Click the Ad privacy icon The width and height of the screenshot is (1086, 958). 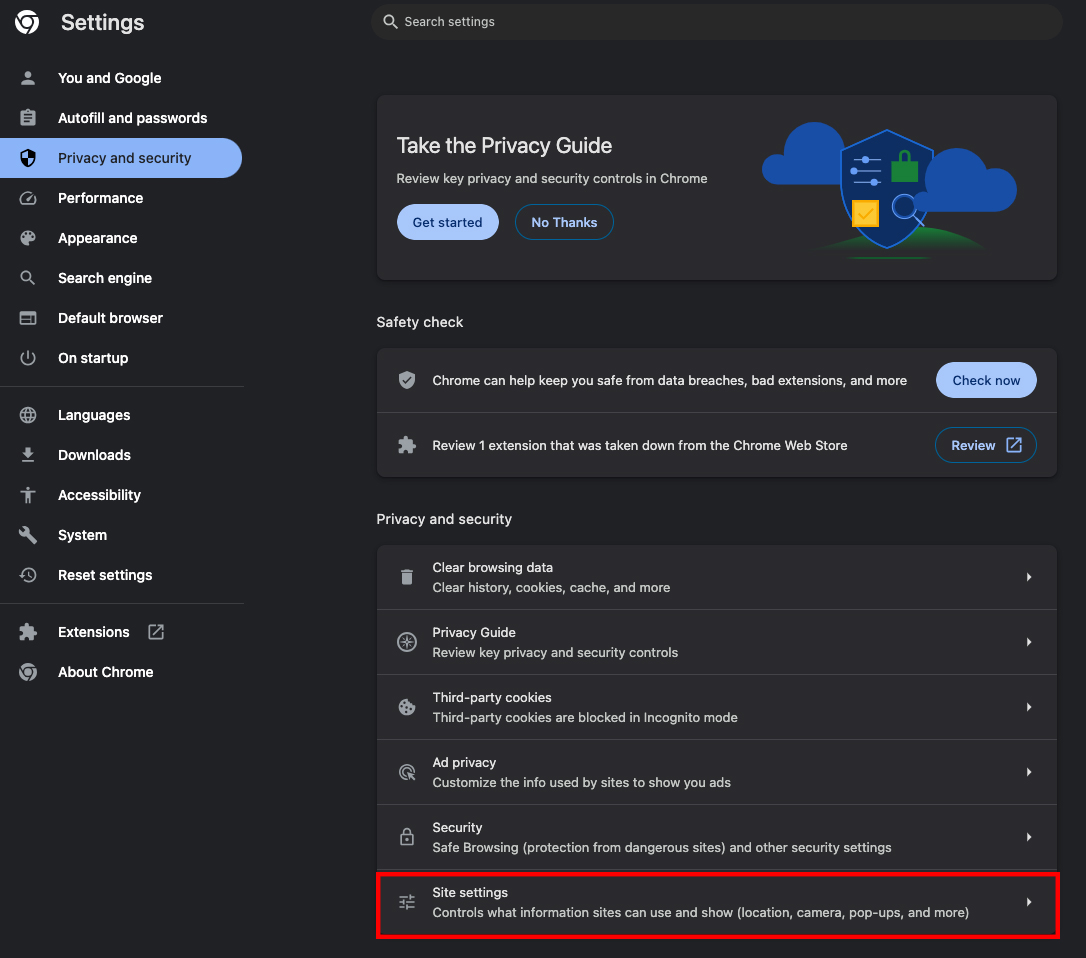407,772
